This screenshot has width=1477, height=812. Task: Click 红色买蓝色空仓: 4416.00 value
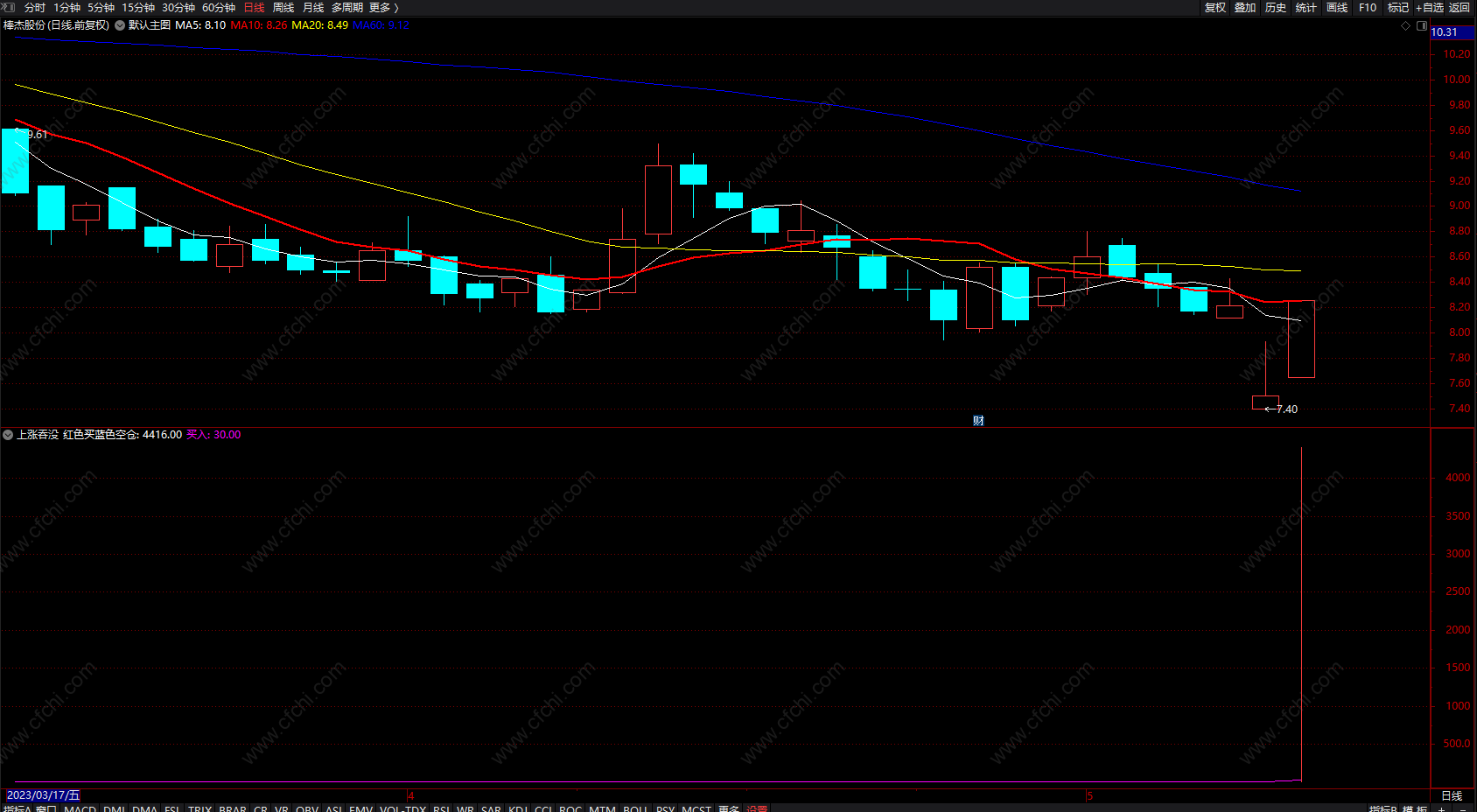pyautogui.click(x=122, y=435)
